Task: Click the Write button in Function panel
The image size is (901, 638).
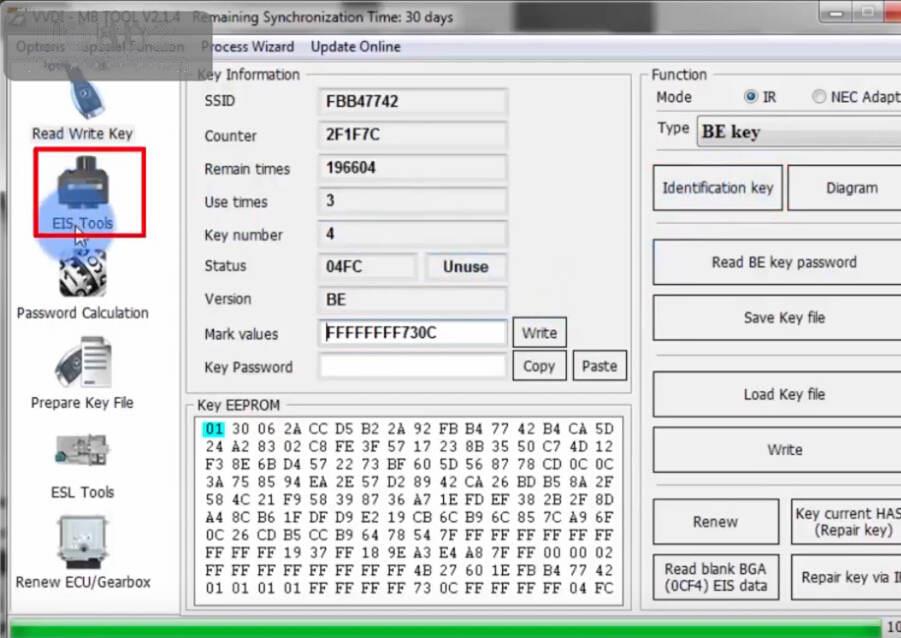Action: (777, 449)
